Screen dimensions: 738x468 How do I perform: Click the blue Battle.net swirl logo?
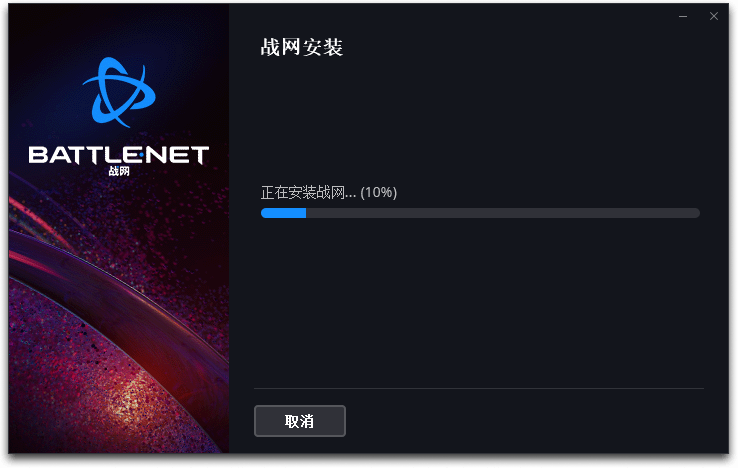(x=119, y=92)
